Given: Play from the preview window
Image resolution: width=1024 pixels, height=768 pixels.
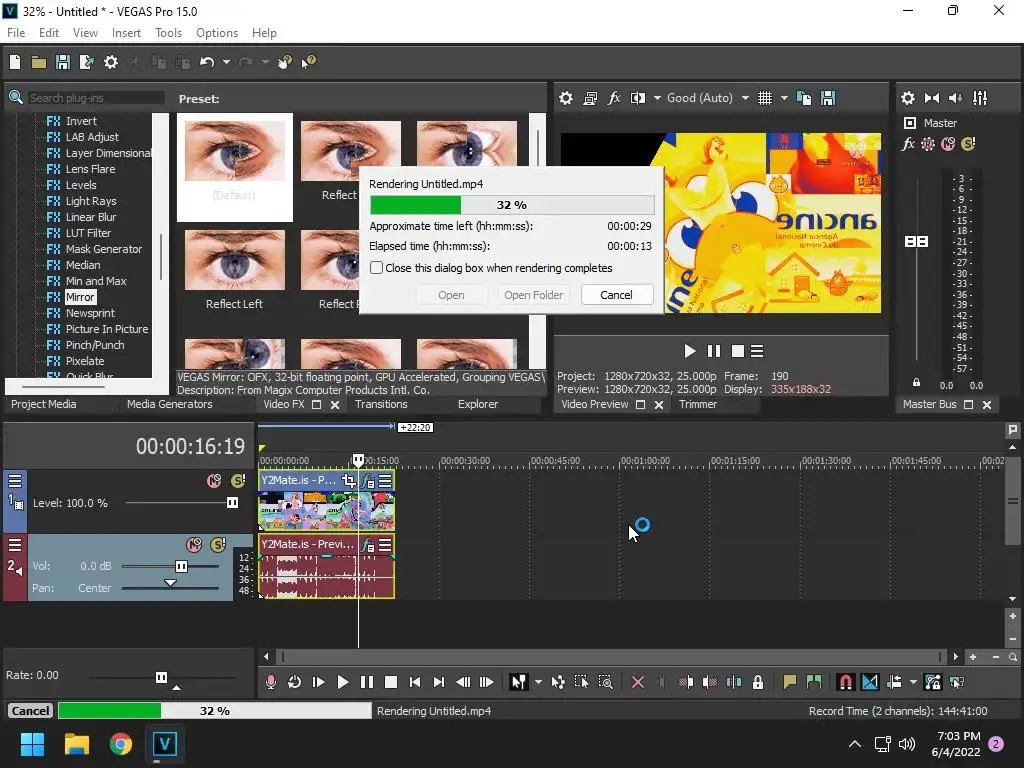Looking at the screenshot, I should 690,351.
